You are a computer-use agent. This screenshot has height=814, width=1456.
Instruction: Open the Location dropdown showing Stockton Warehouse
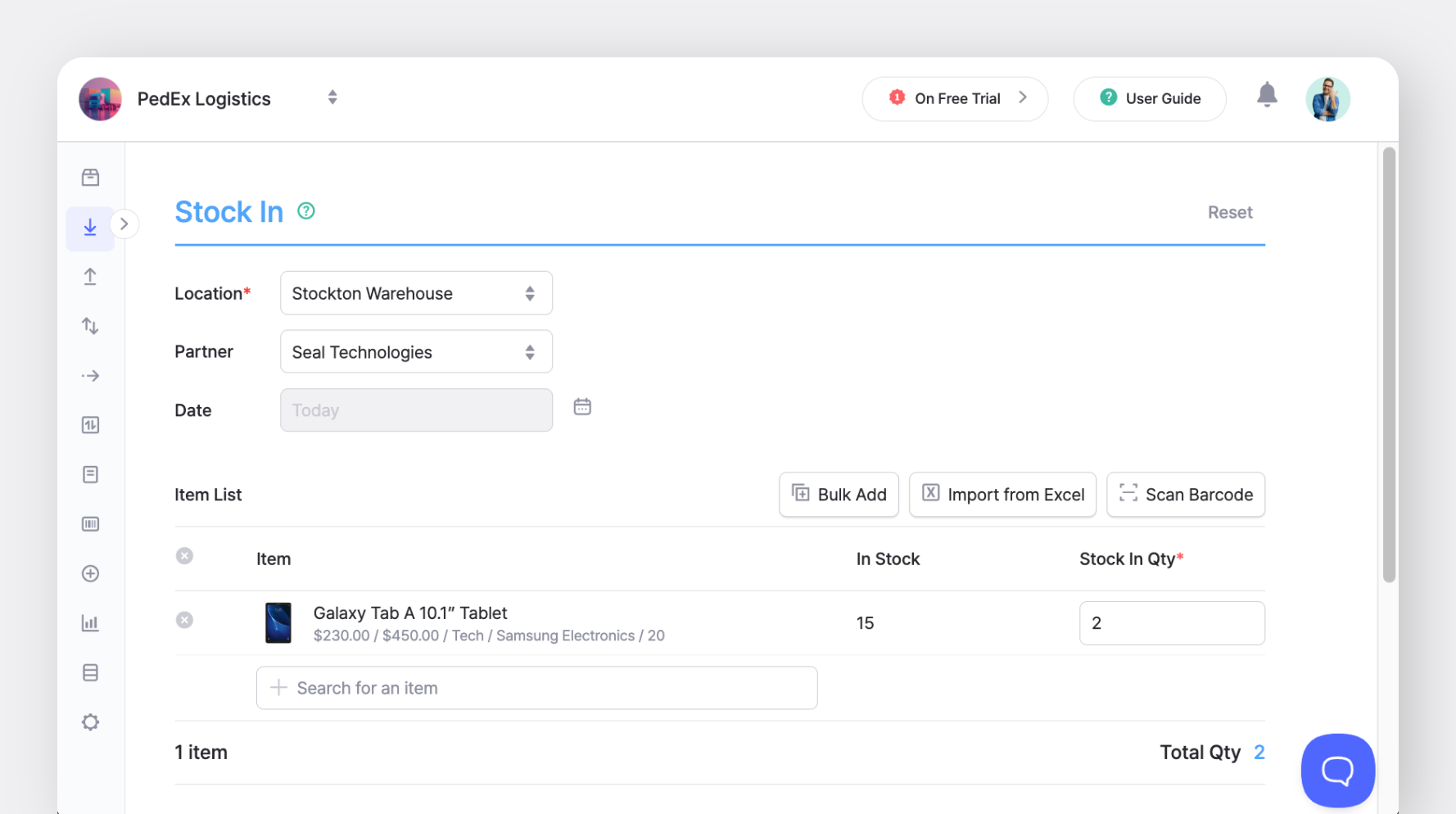(x=415, y=292)
